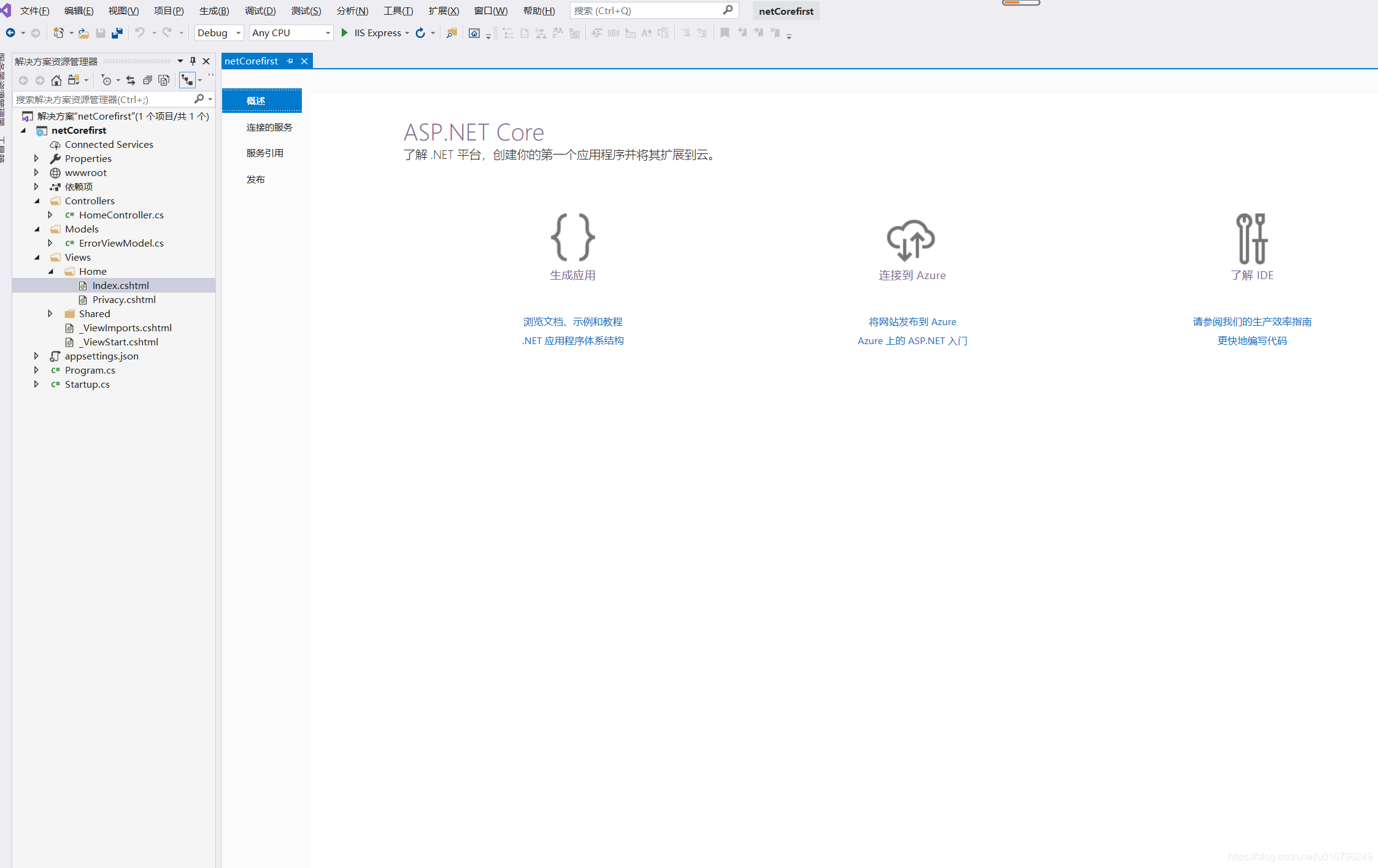Toggle the Preview Selected Items button
Viewport: 1378px width, 868px height.
(x=187, y=80)
